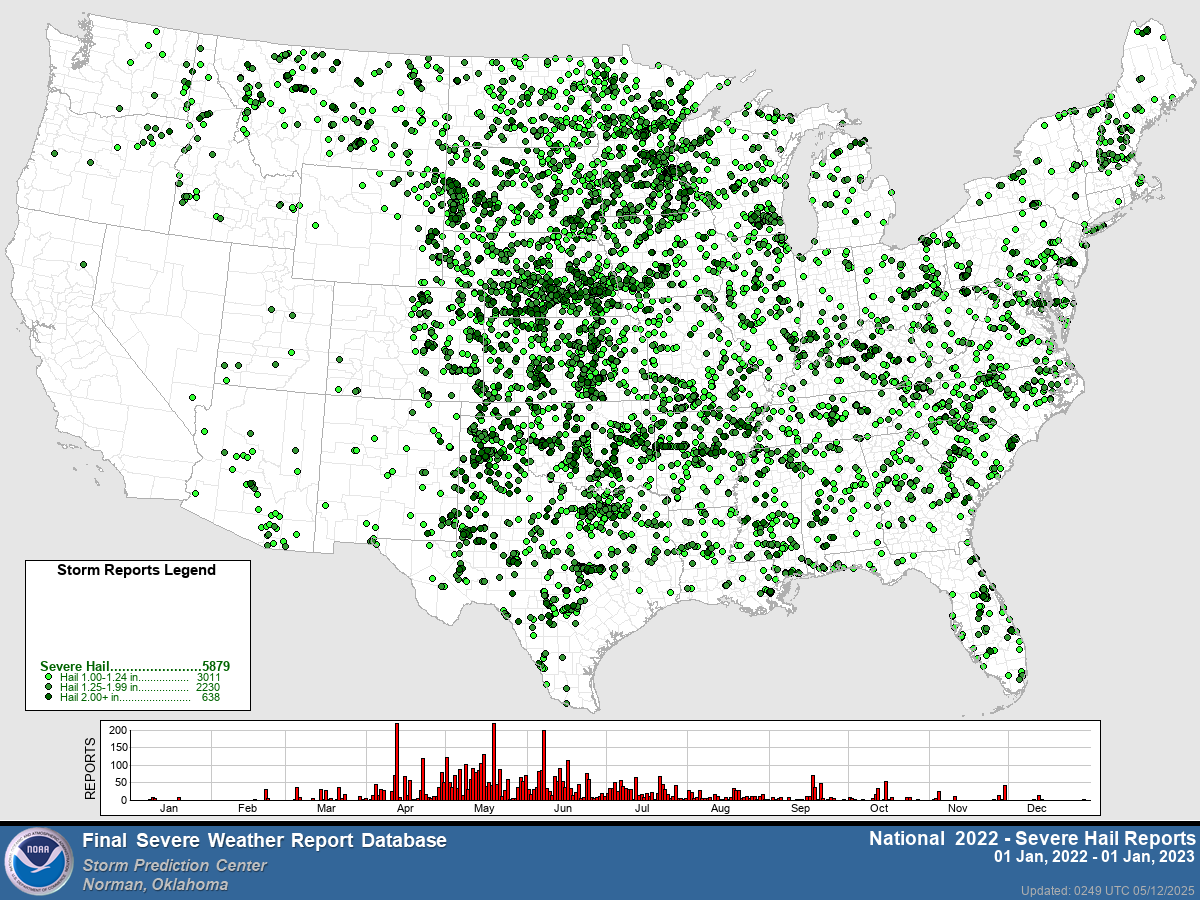1200x900 pixels.
Task: Click the Sep label on the reports chart
Action: point(800,807)
